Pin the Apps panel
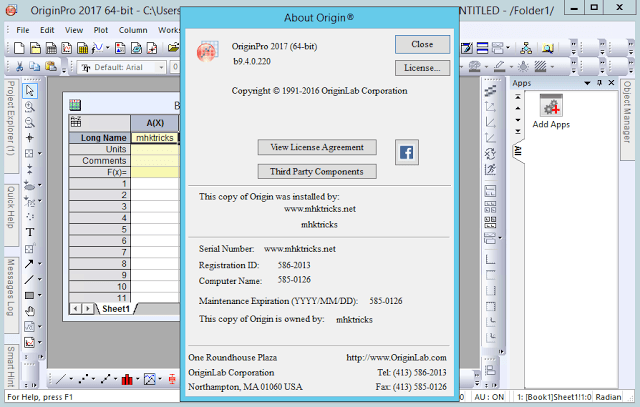 tap(599, 83)
